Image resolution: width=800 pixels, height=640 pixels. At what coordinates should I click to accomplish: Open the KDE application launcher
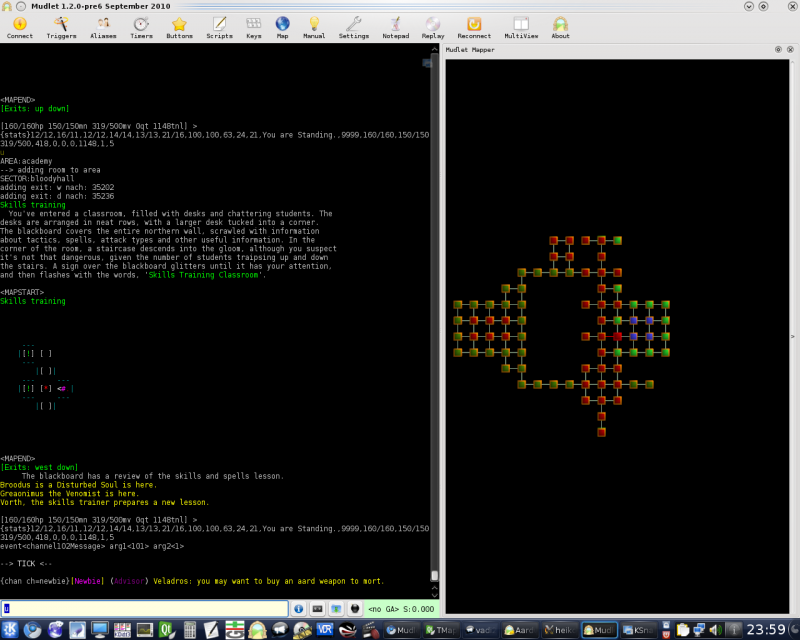click(x=10, y=630)
